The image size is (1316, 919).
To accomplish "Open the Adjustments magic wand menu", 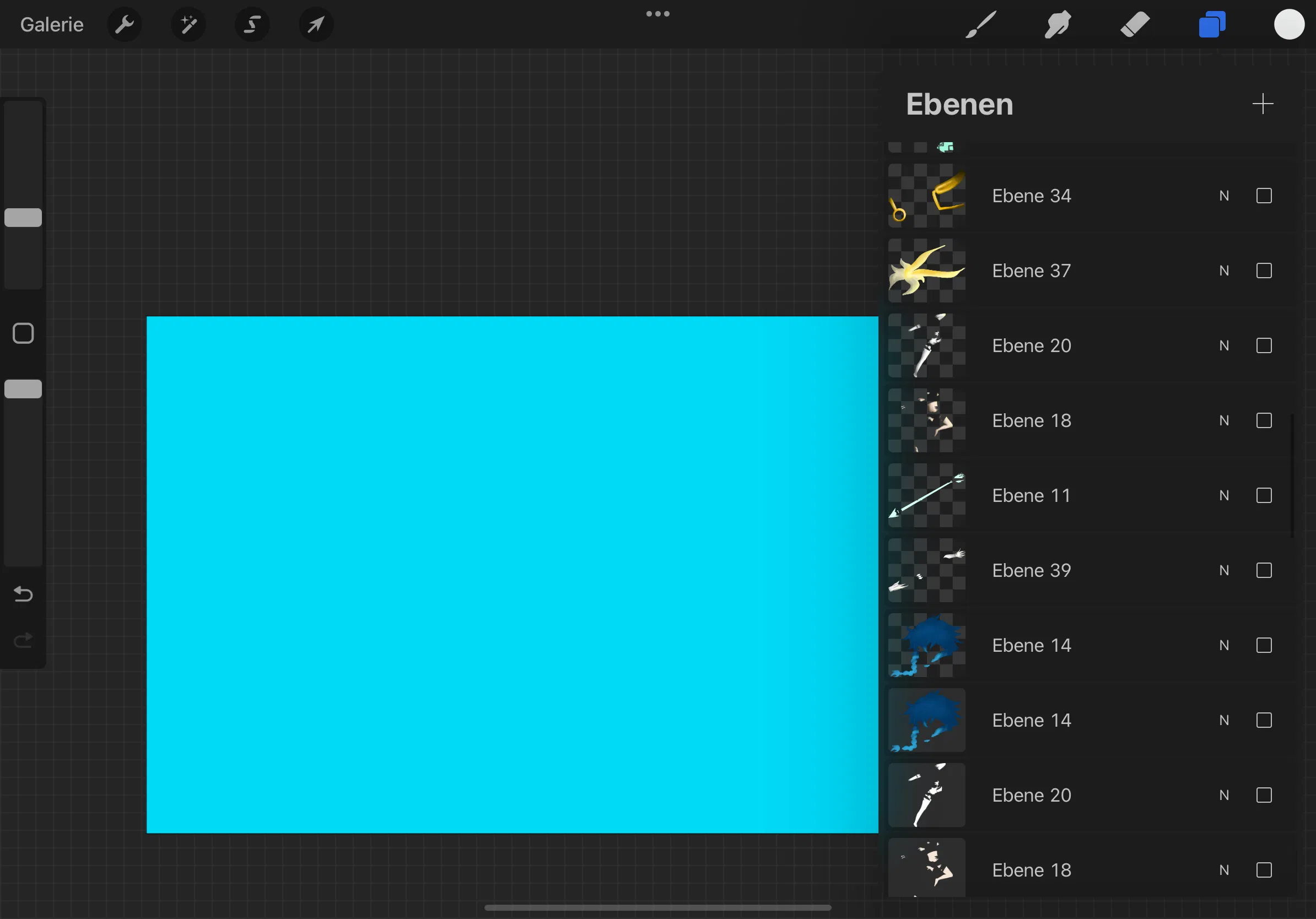I will pyautogui.click(x=188, y=25).
